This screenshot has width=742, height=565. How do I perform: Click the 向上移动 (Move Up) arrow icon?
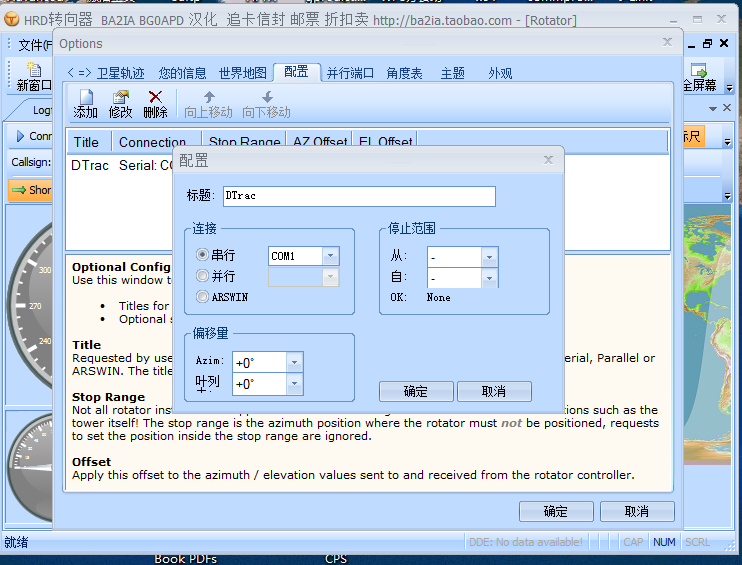pos(208,98)
